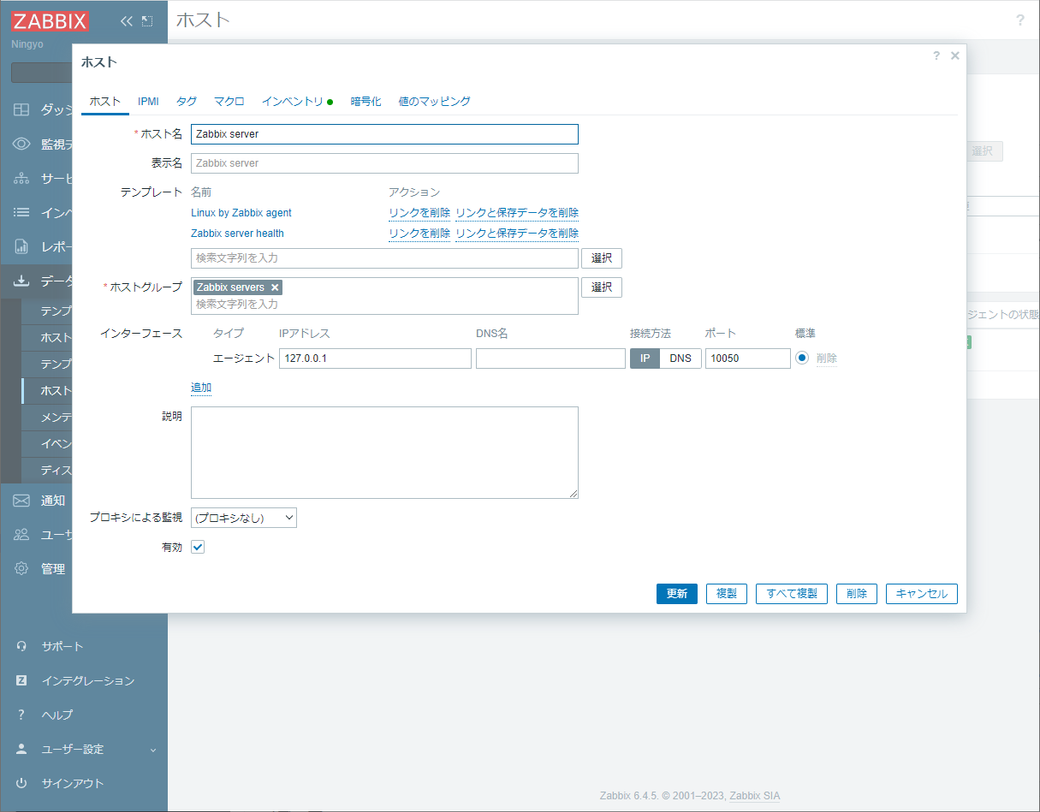Image resolution: width=1040 pixels, height=812 pixels.
Task: Click the Integrations Z icon
Action: (21, 681)
